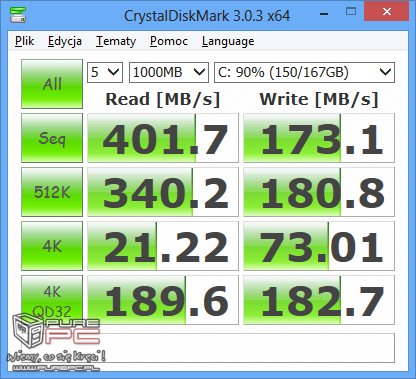
Task: Click the Seq write result 173.1
Action: click(x=319, y=138)
